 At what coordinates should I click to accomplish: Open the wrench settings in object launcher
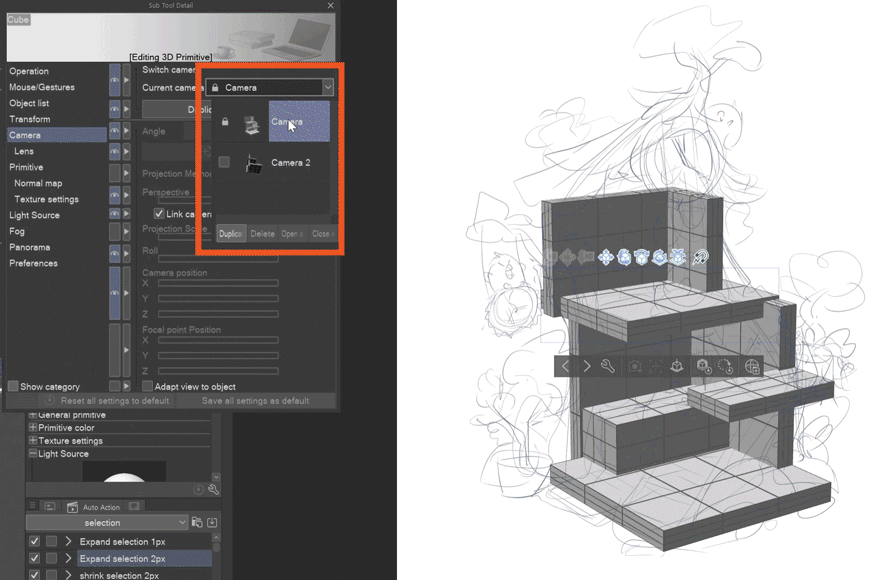point(608,366)
